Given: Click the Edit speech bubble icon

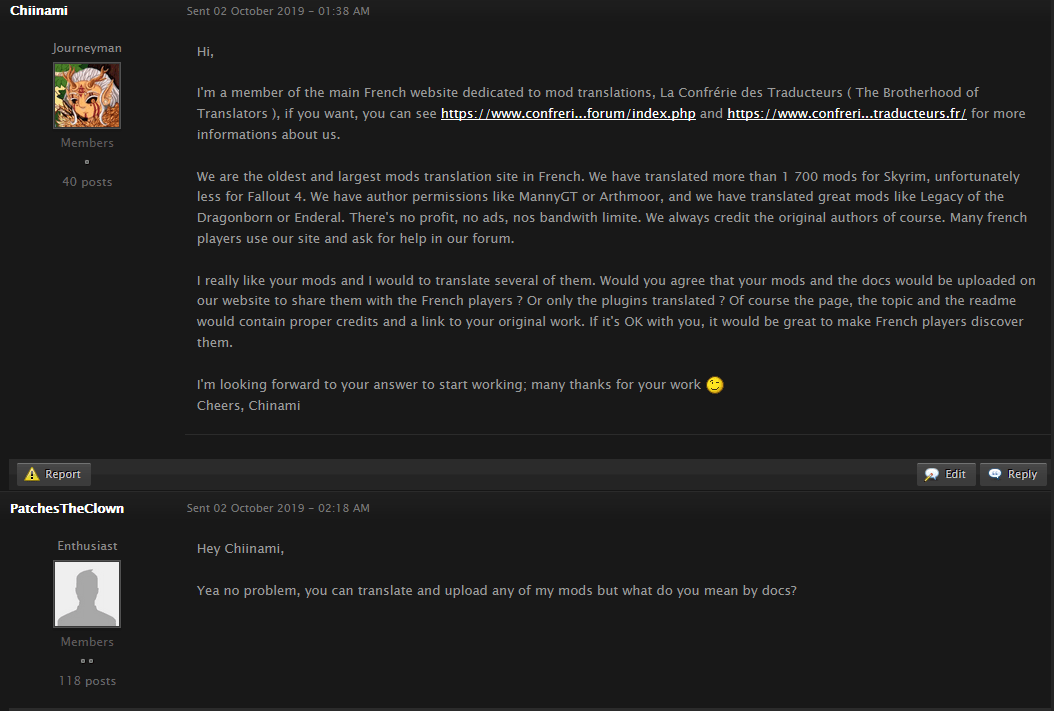Looking at the screenshot, I should coord(932,474).
